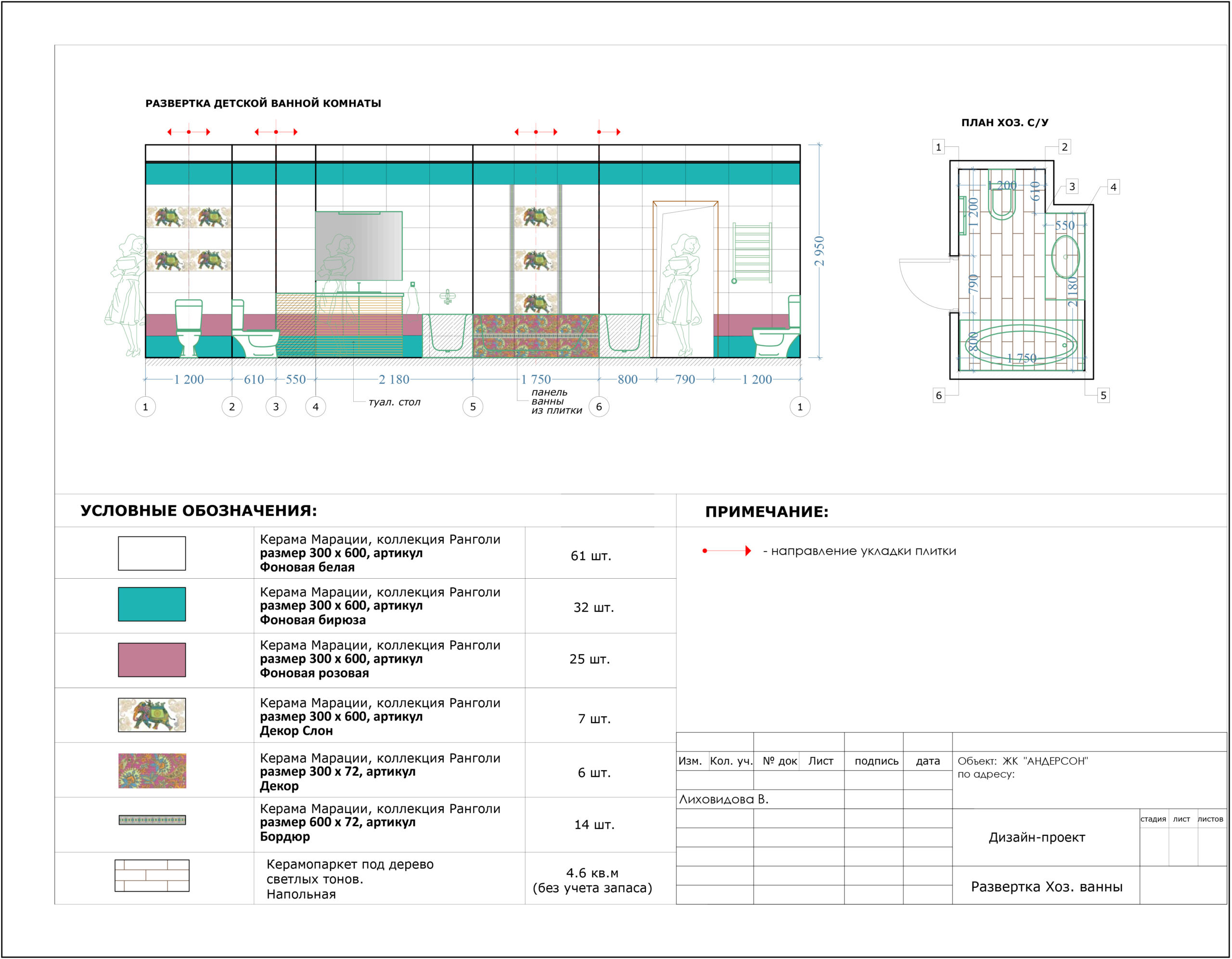Click axis marker circle 2 under the elevation
Viewport: 1232px width, 959px height.
[x=232, y=406]
